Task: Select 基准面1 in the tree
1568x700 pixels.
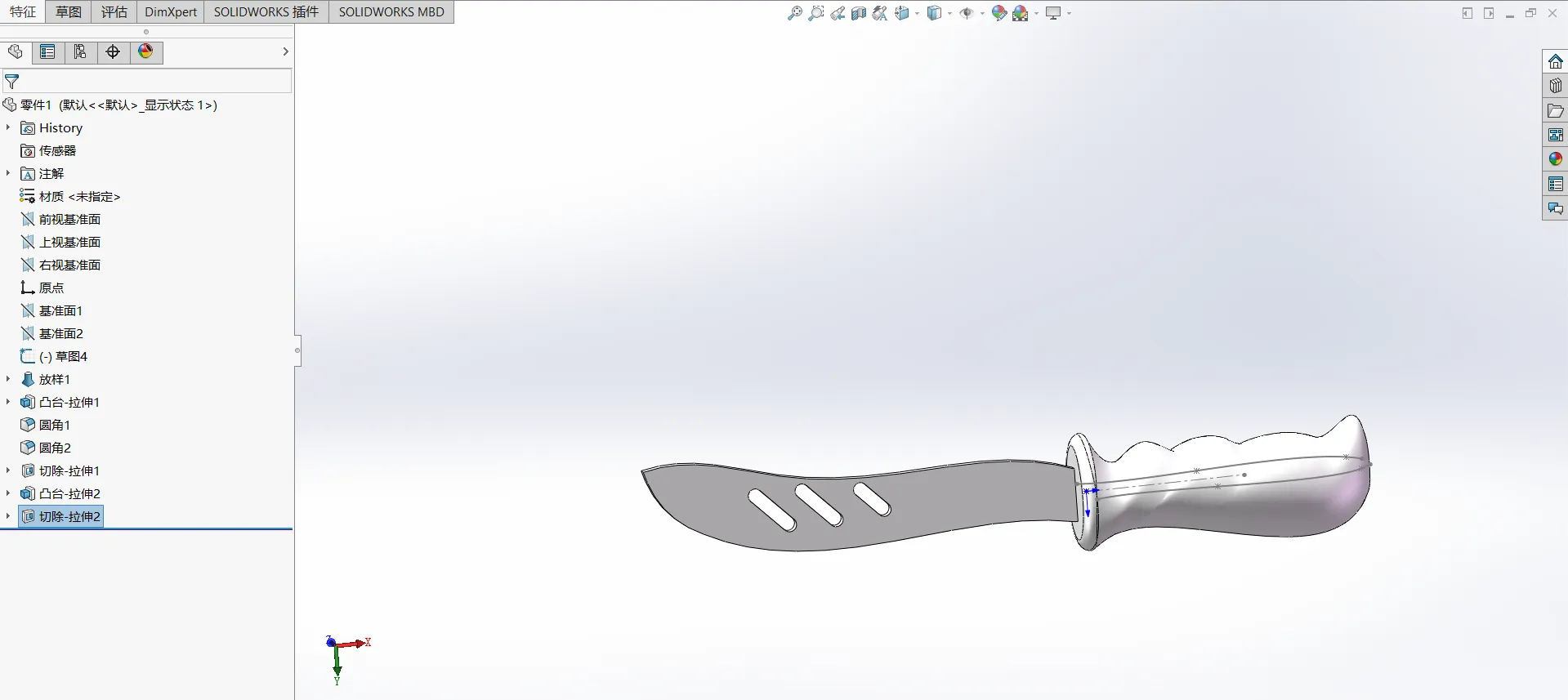Action: [x=51, y=310]
